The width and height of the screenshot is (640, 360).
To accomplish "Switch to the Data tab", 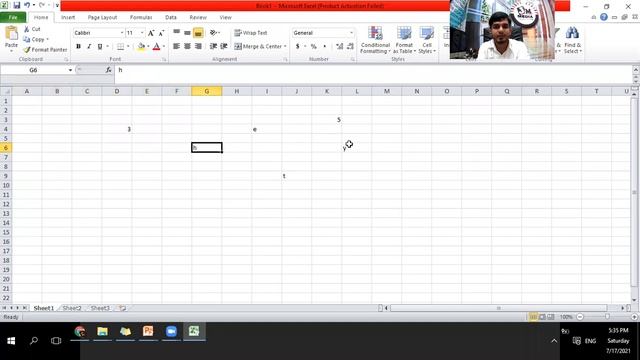I will tap(171, 18).
